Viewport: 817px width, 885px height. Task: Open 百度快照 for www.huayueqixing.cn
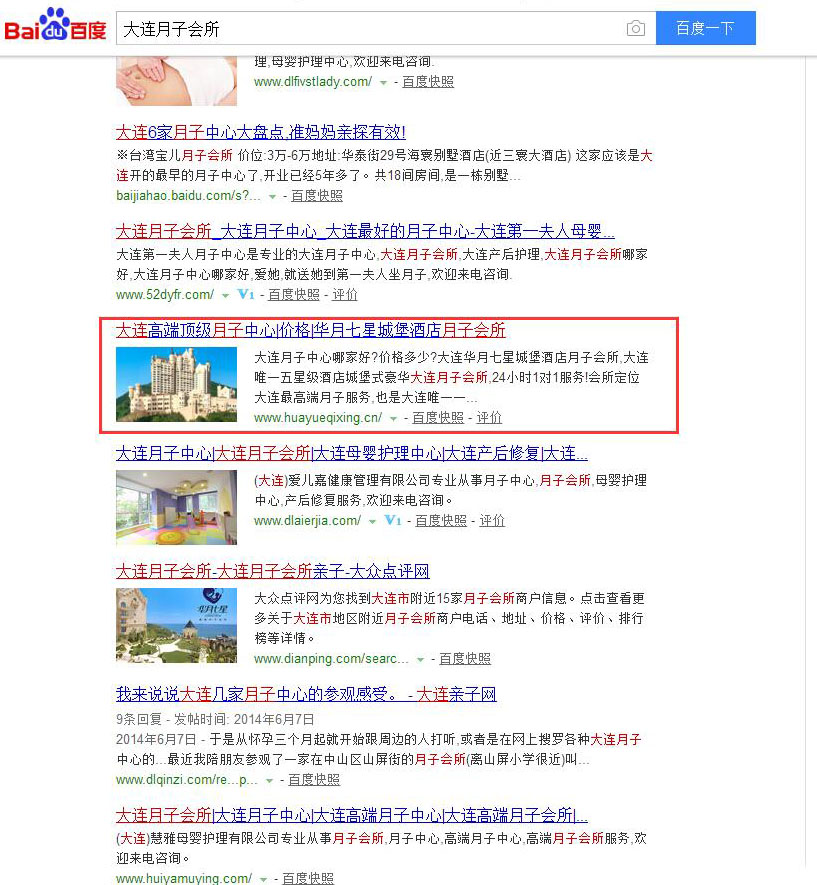(438, 418)
